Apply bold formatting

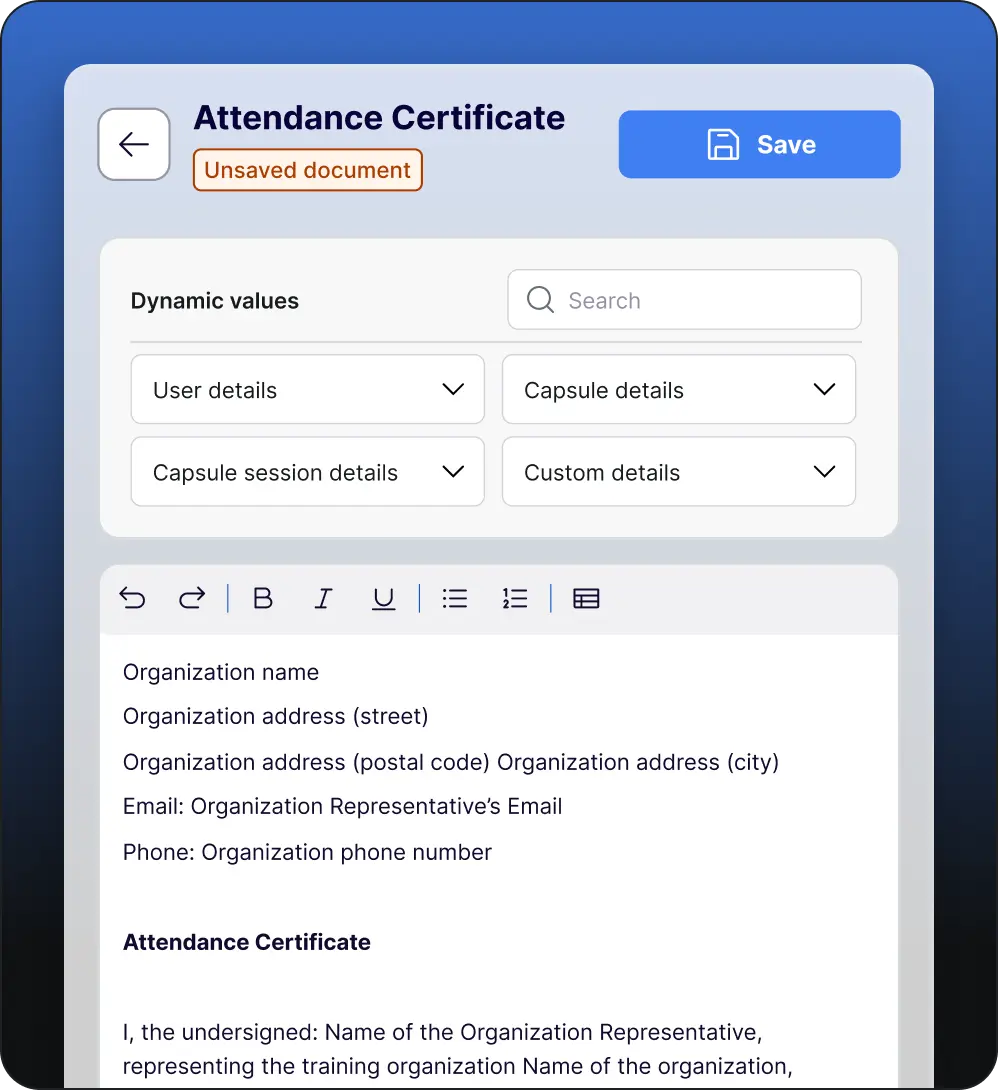262,598
